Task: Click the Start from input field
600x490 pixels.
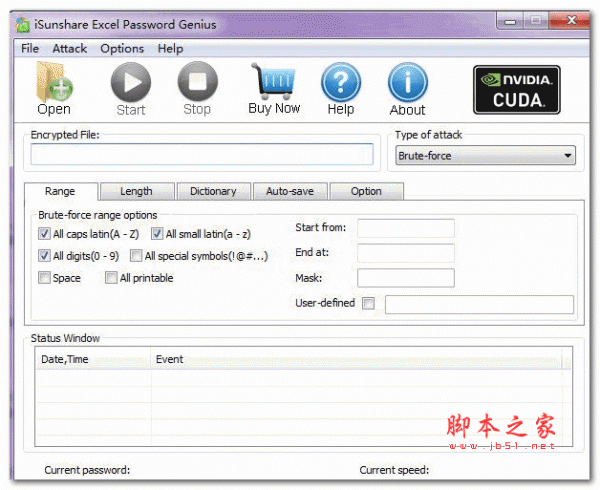Action: (406, 228)
